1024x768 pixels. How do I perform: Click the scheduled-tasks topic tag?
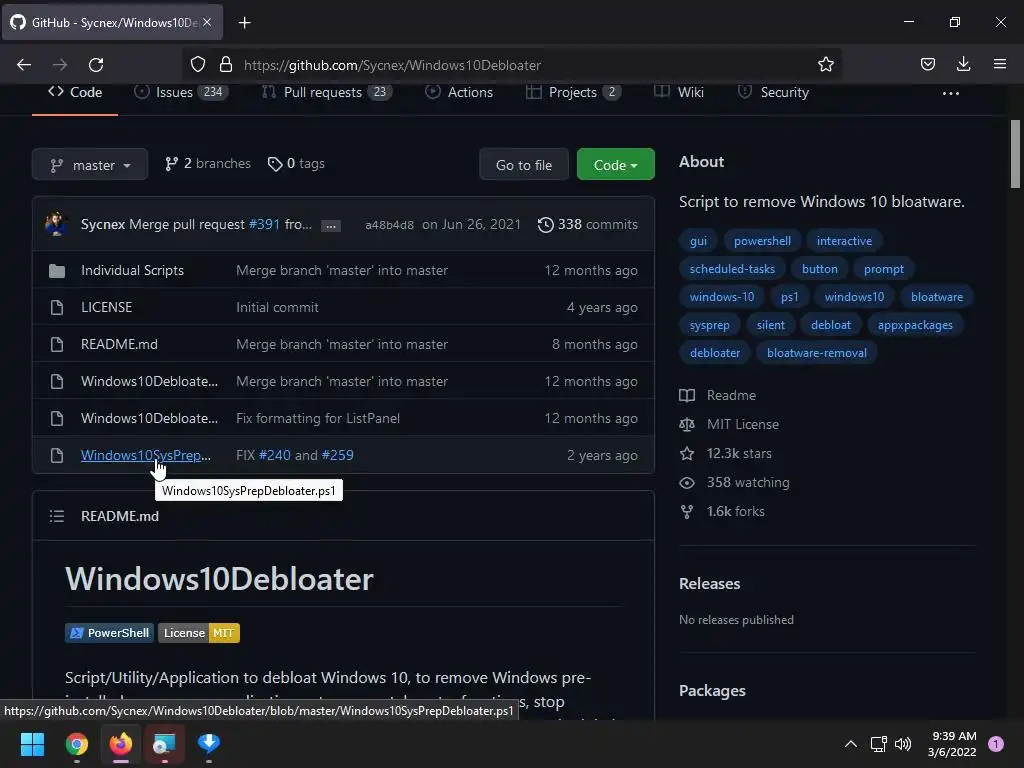click(x=732, y=269)
